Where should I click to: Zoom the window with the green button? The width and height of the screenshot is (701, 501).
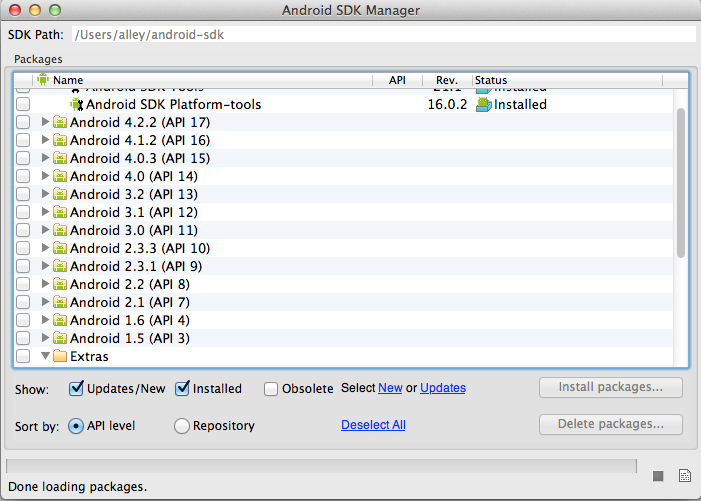pos(55,10)
